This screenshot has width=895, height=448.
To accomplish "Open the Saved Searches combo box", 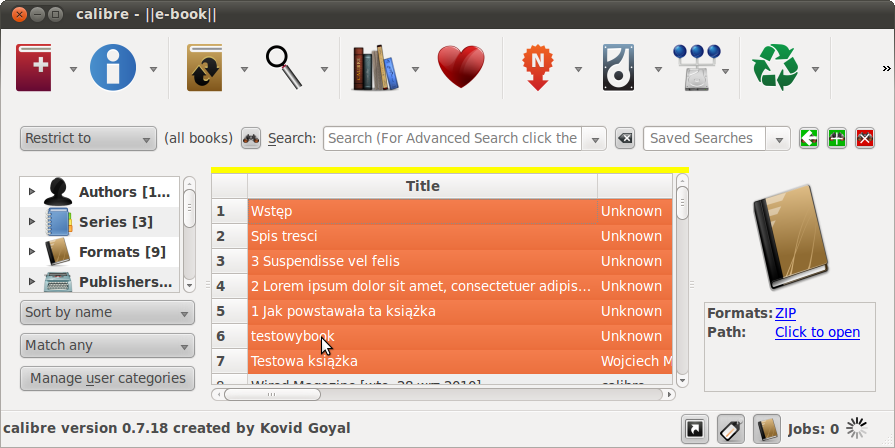I will 716,139.
